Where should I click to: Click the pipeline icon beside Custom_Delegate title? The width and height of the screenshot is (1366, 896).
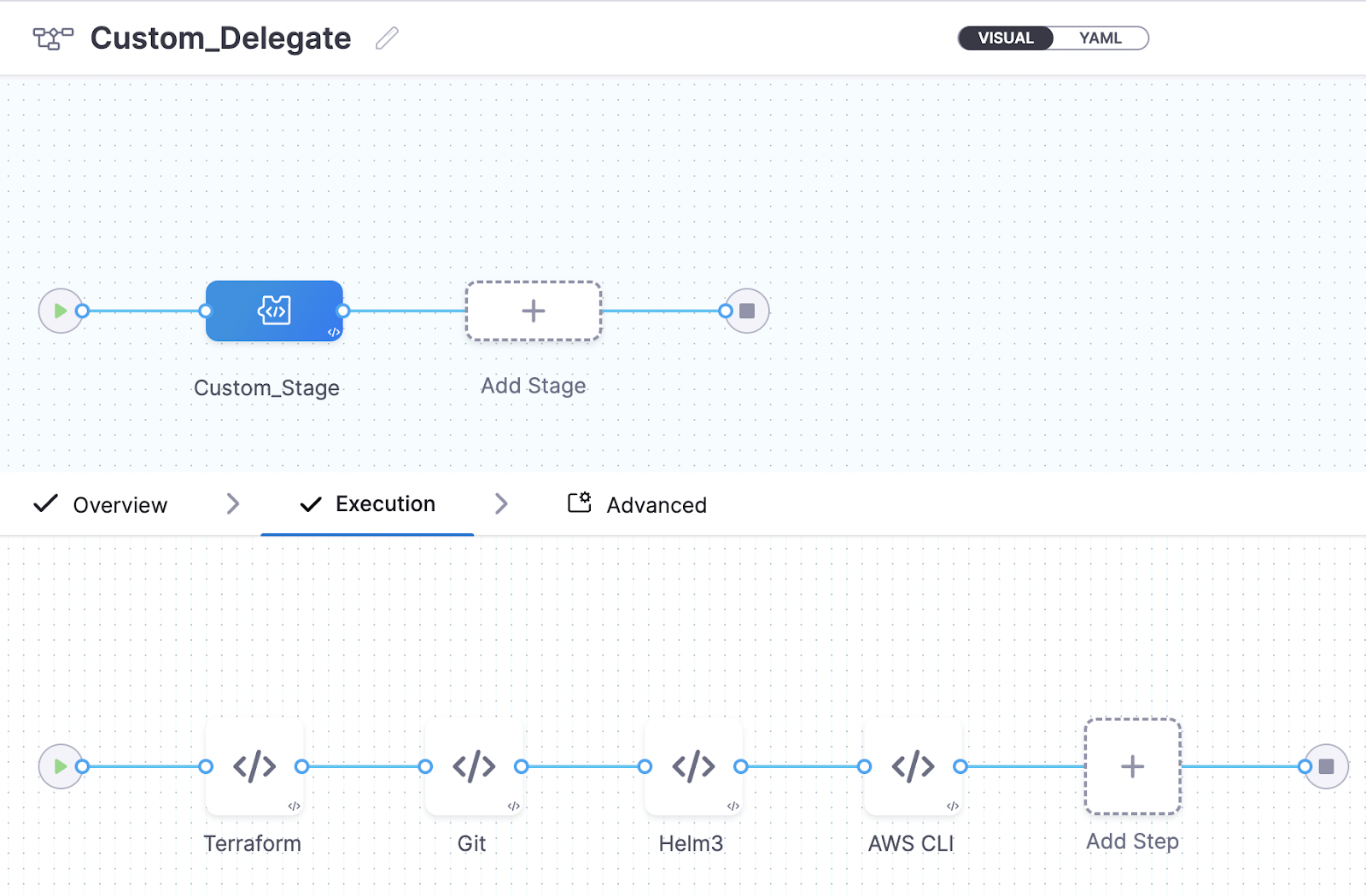coord(53,38)
